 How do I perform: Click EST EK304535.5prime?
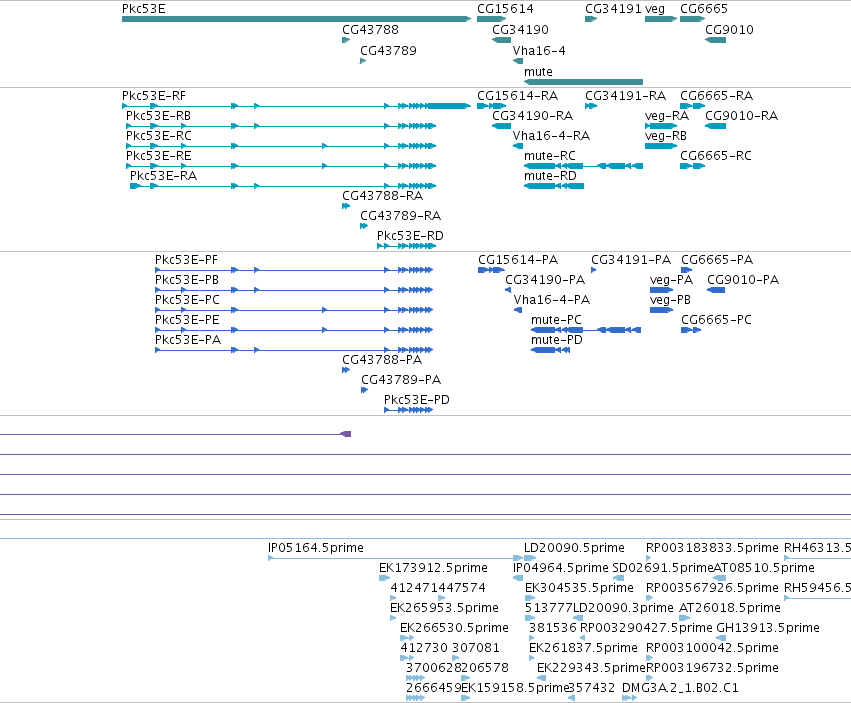click(579, 588)
